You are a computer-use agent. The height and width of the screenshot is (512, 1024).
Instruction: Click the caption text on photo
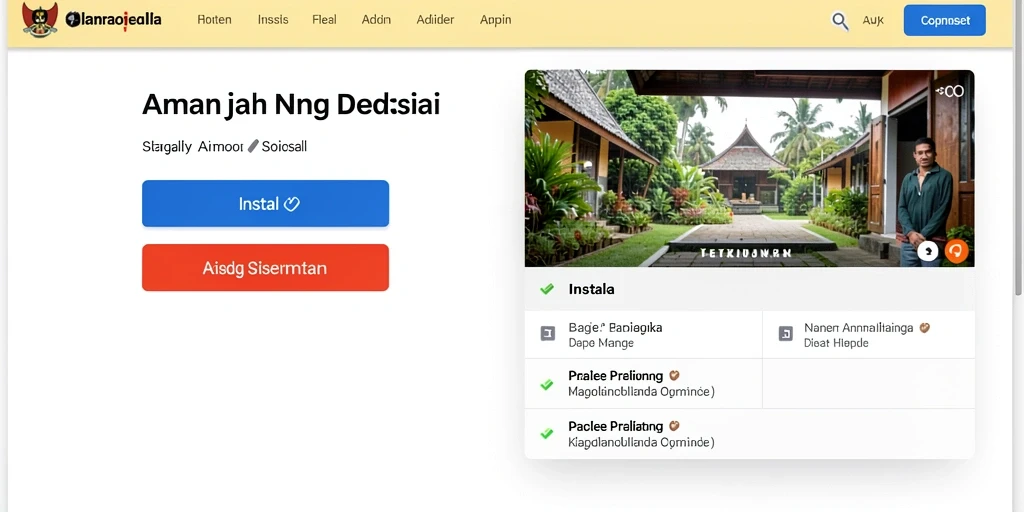click(x=745, y=253)
